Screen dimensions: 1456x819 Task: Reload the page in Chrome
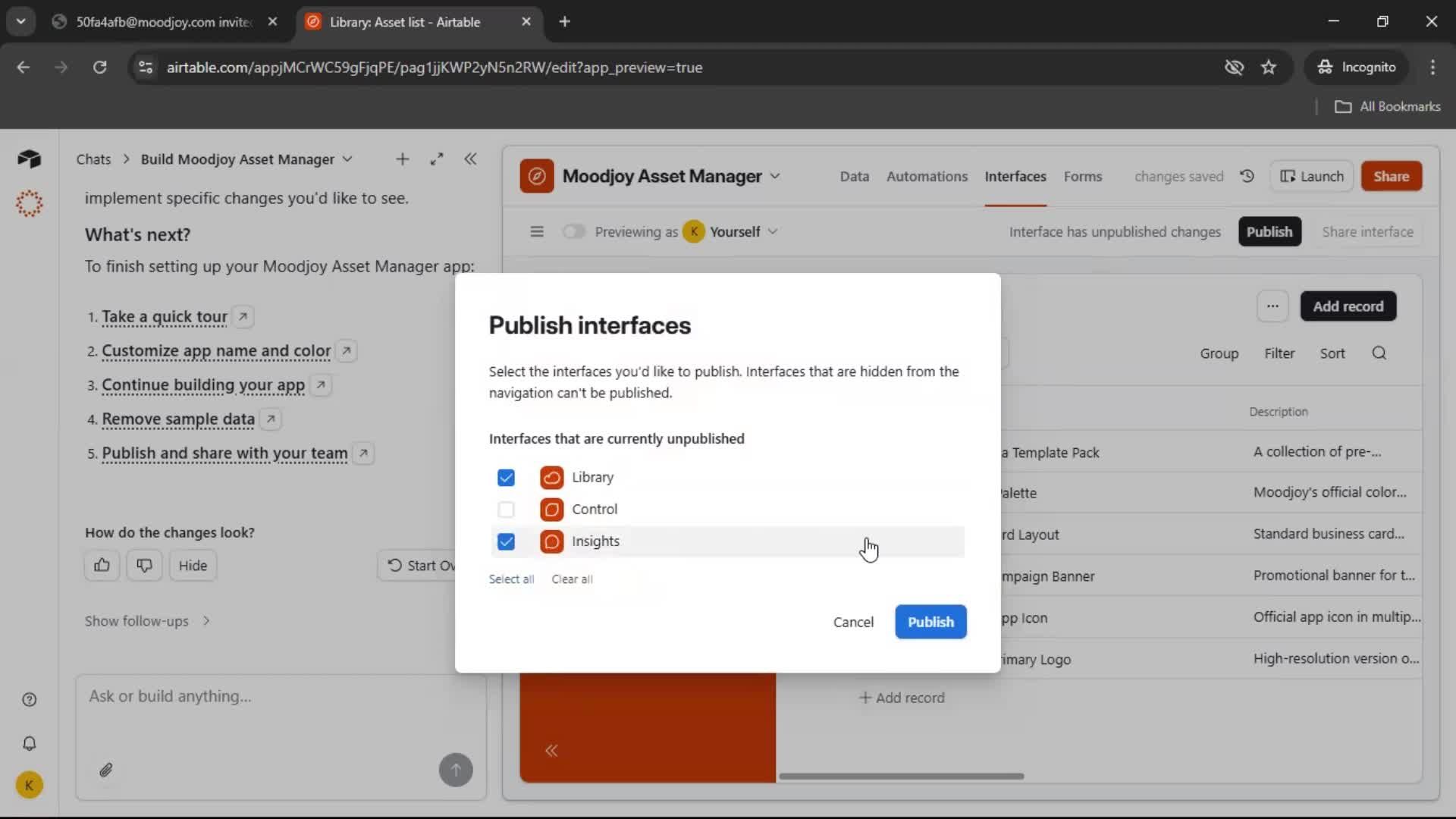coord(99,67)
